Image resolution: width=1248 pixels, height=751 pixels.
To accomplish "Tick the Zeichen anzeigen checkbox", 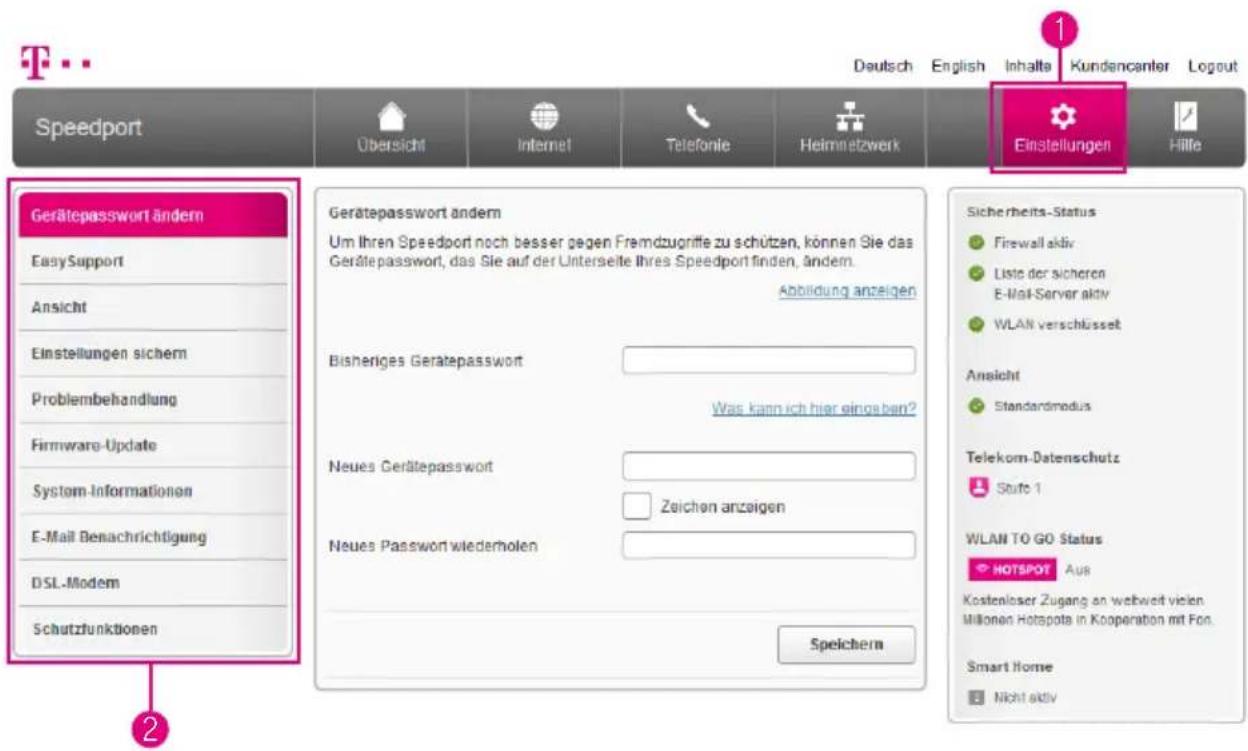I will click(x=636, y=507).
